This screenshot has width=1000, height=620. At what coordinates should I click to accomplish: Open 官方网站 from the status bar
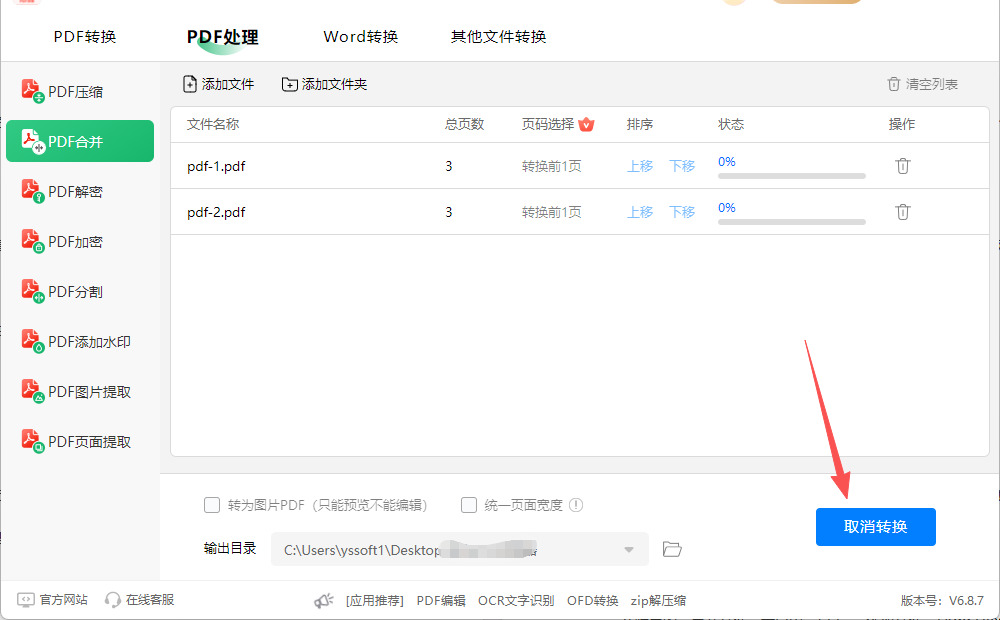click(52, 600)
